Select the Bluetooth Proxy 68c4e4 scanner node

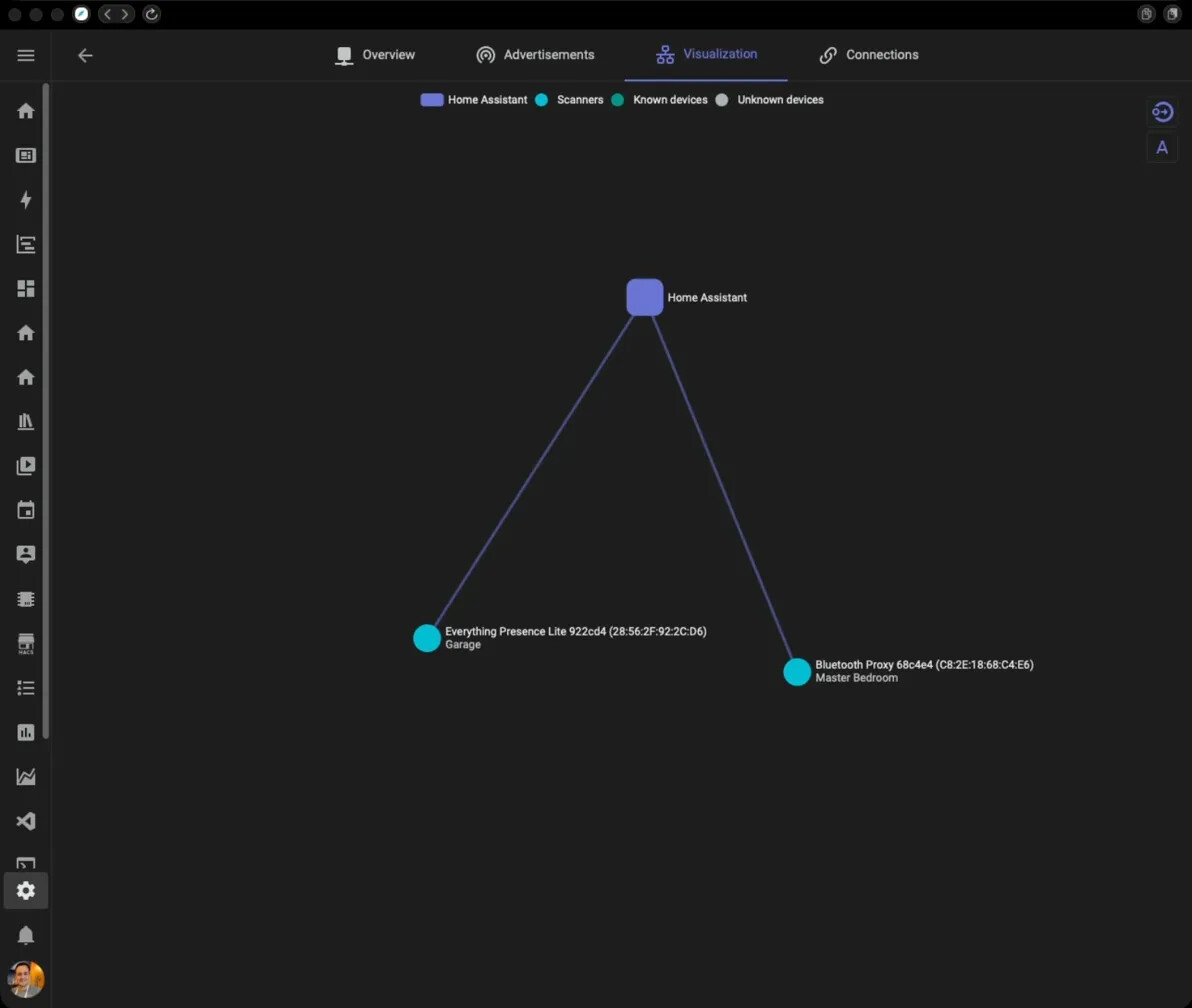click(x=797, y=671)
